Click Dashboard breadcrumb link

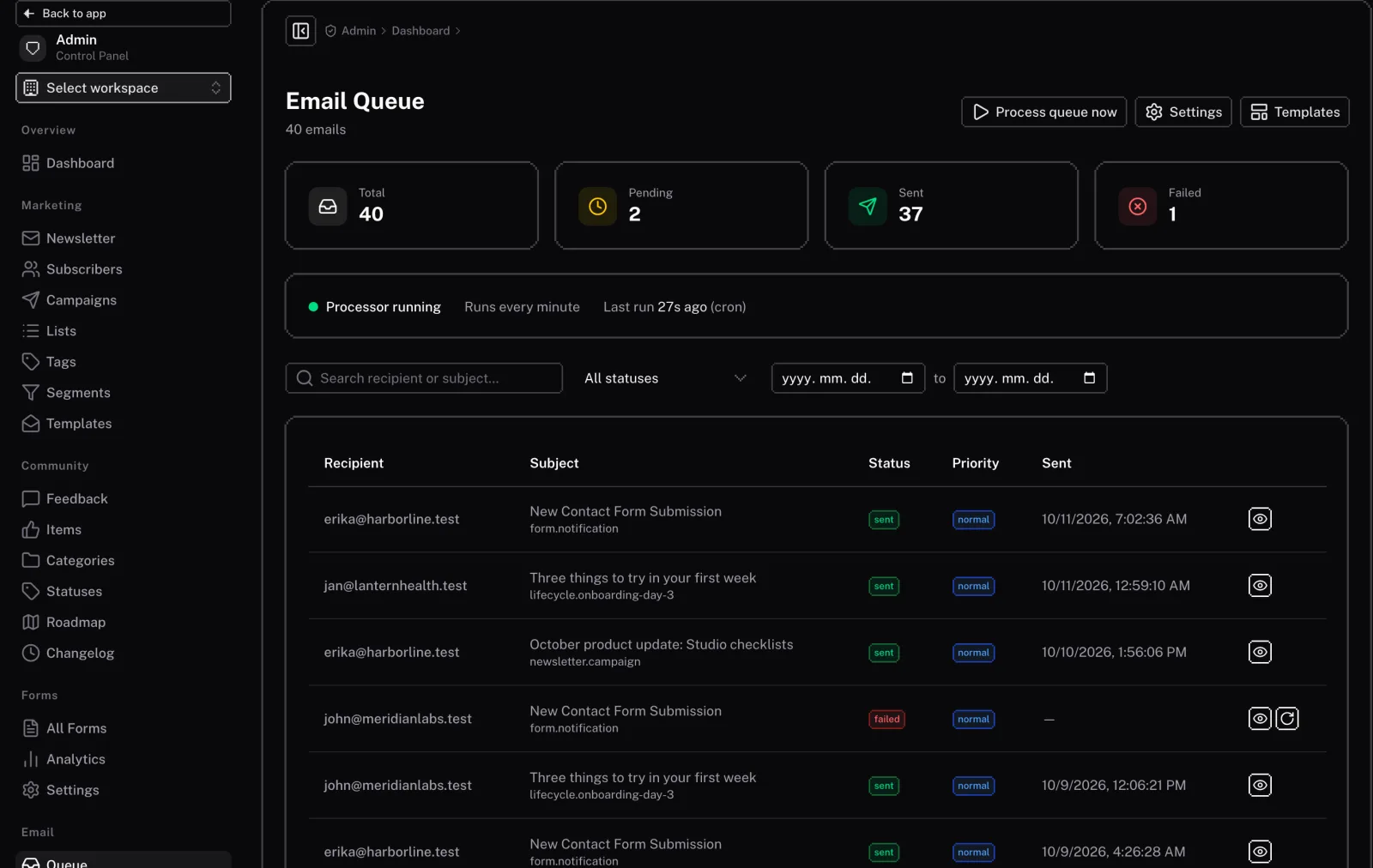420,31
